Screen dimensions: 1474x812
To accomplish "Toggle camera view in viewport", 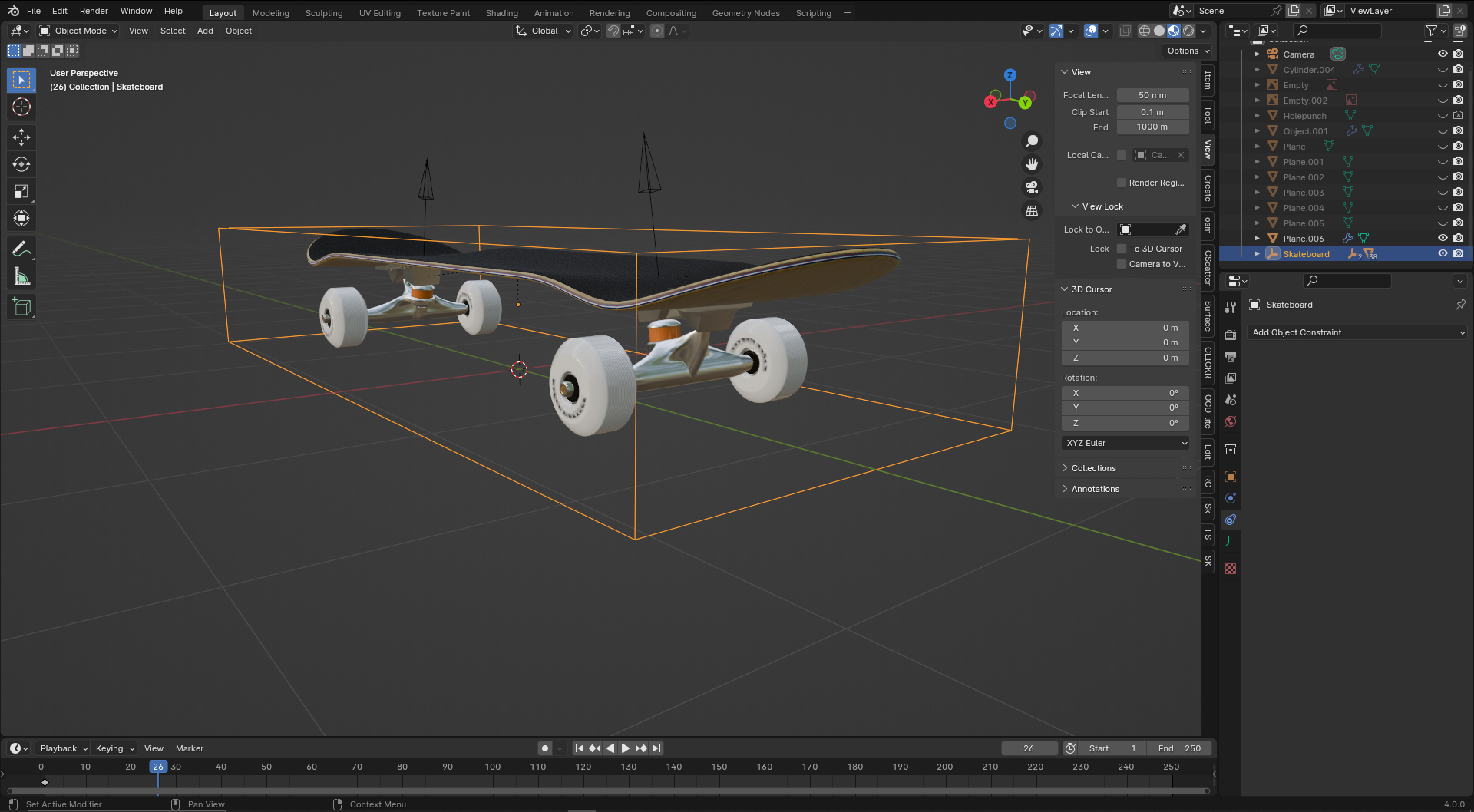I will (x=1032, y=187).
